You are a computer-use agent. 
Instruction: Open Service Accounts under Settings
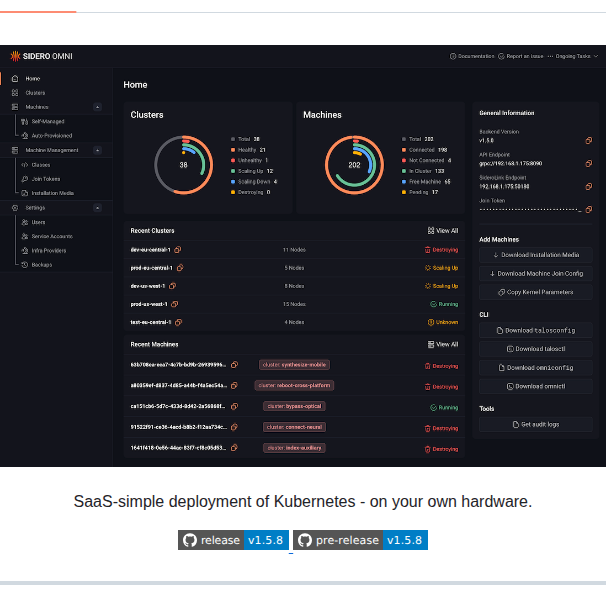tap(52, 236)
